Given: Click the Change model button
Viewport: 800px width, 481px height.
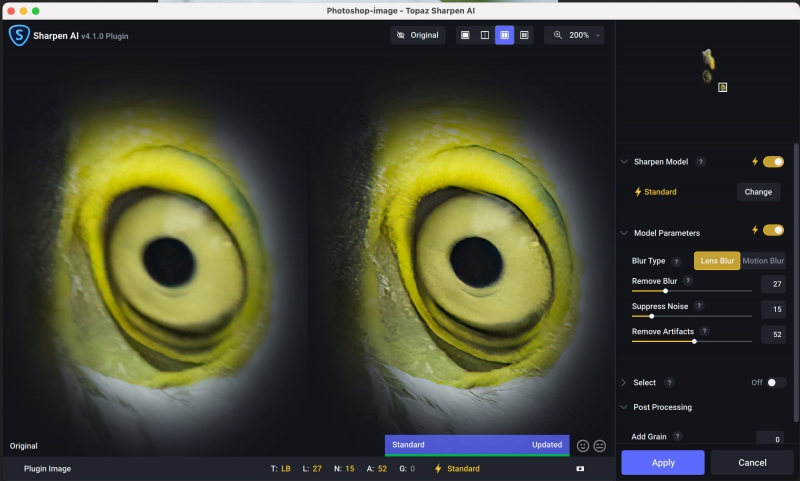Looking at the screenshot, I should (x=758, y=192).
